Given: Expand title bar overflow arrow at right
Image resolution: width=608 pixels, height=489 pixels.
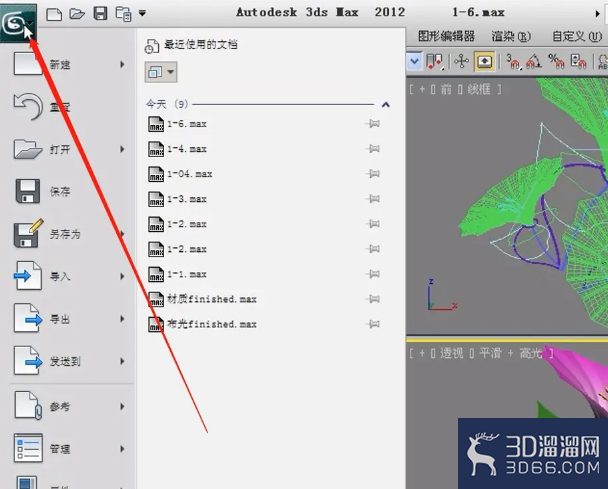Looking at the screenshot, I should coord(598,14).
